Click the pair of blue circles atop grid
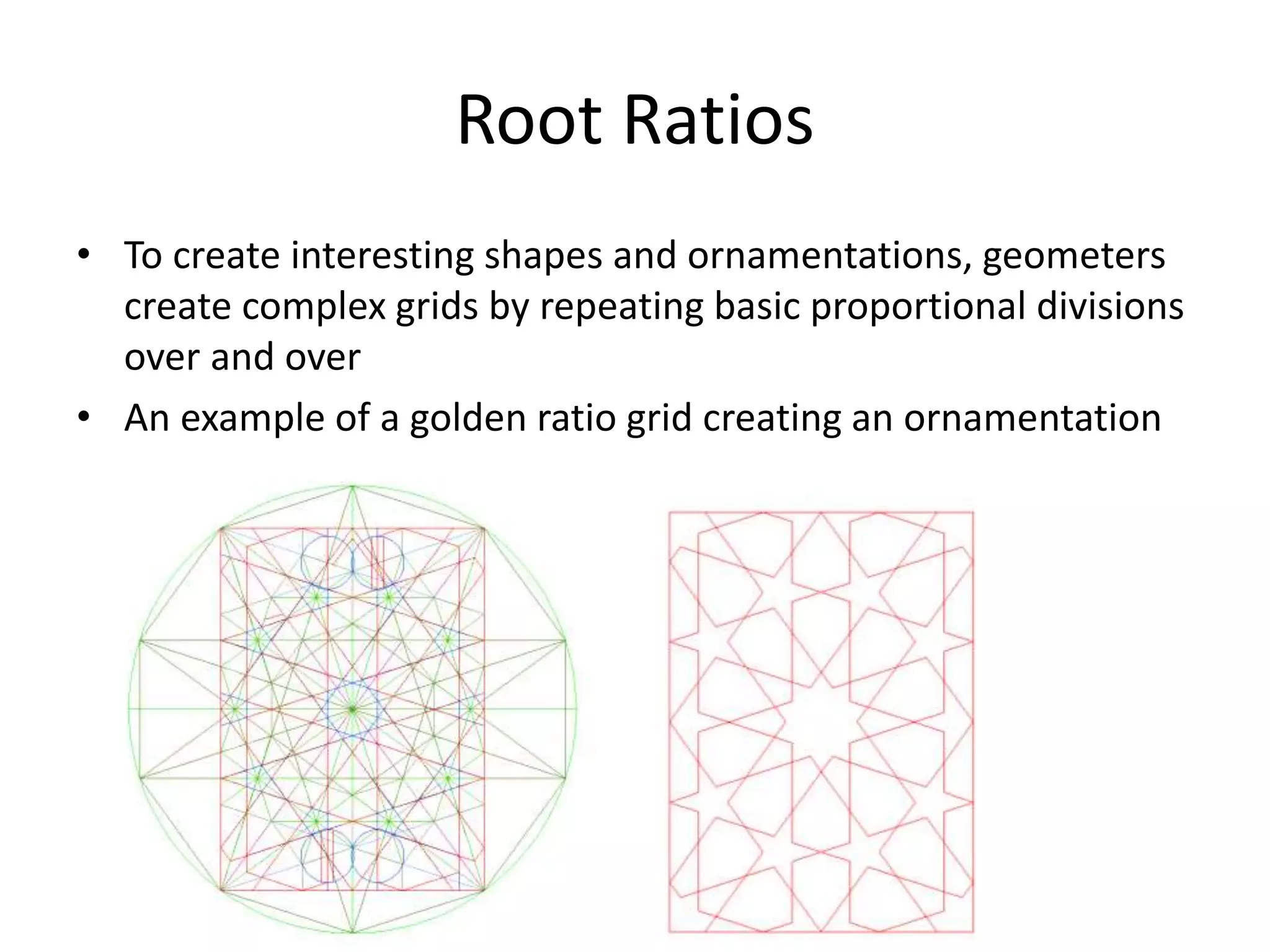 coord(352,562)
